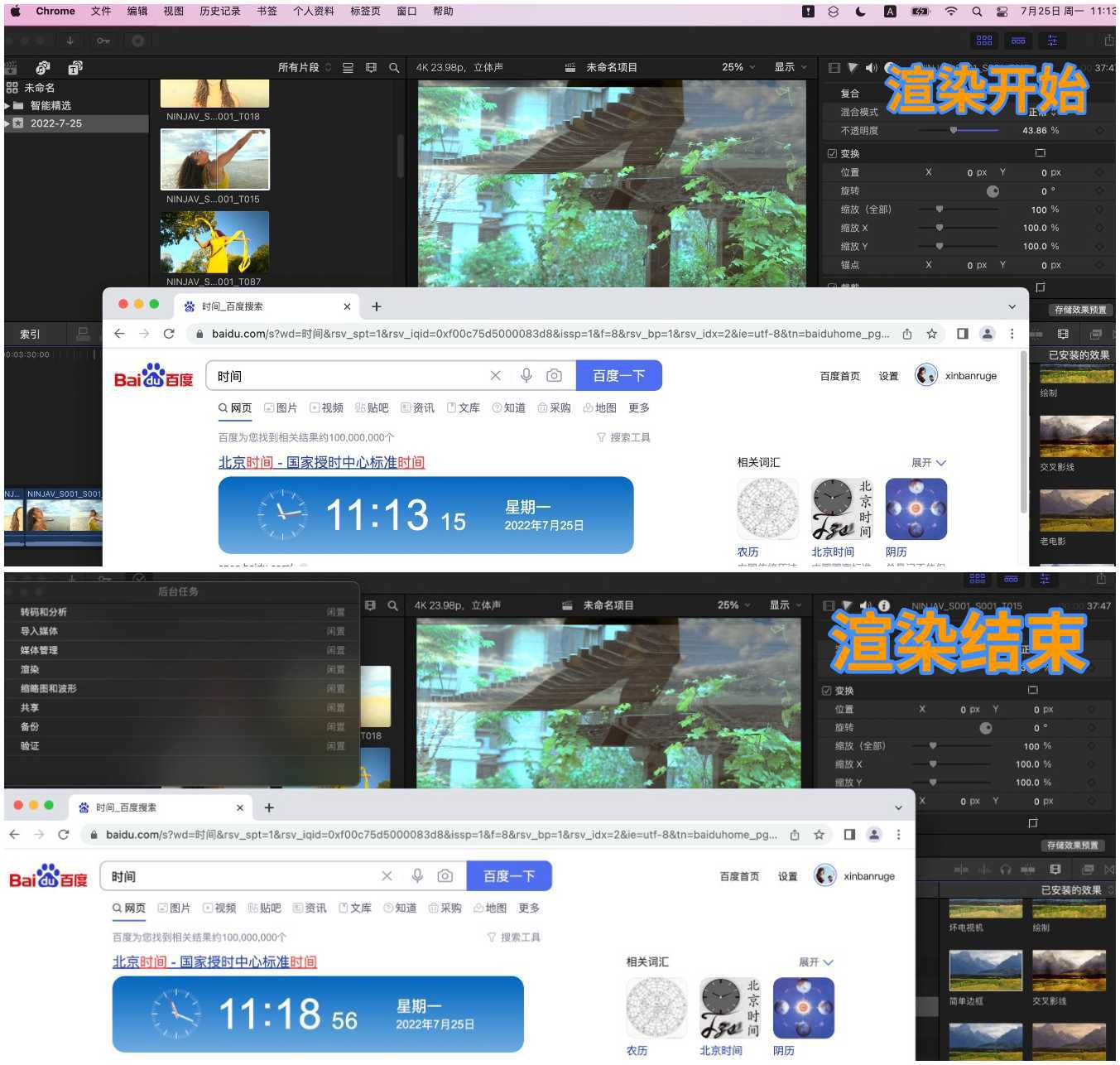This screenshot has height=1065, width=1120.
Task: Toggle the keyframe diamond for 位置
Action: 1102,172
